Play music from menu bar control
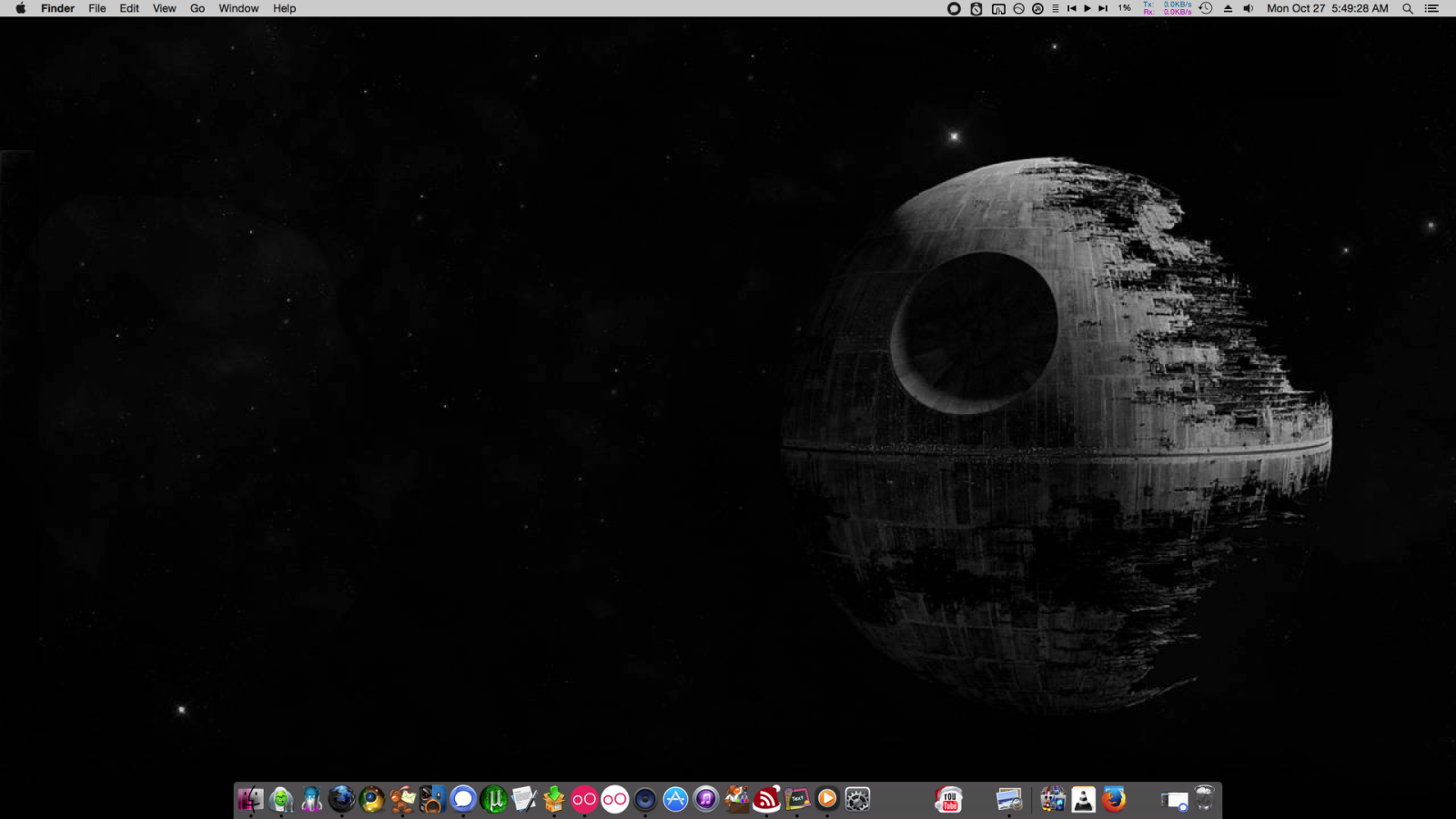The width and height of the screenshot is (1456, 819). pos(1087,8)
